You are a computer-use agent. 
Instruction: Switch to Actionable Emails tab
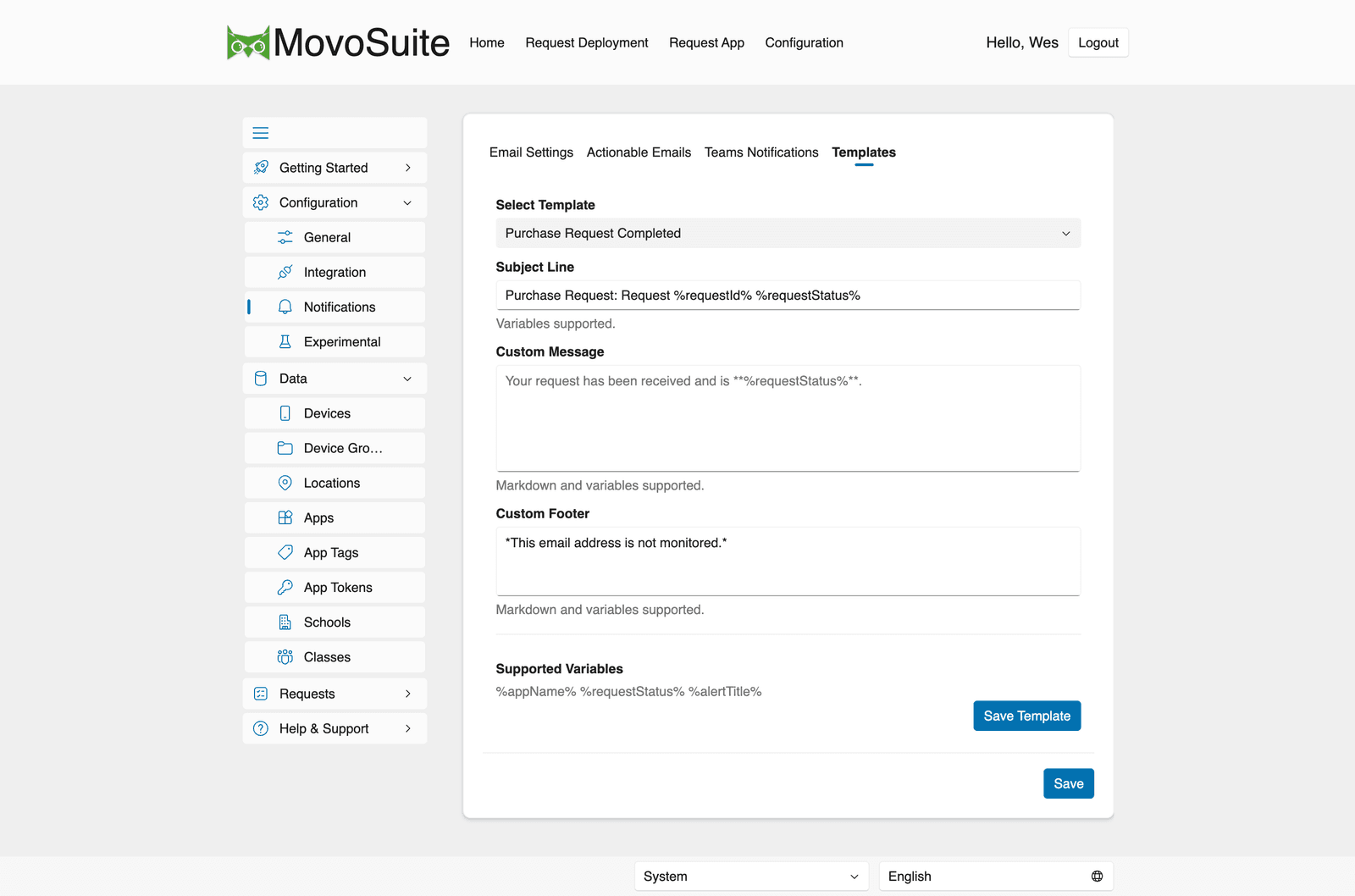pyautogui.click(x=639, y=152)
